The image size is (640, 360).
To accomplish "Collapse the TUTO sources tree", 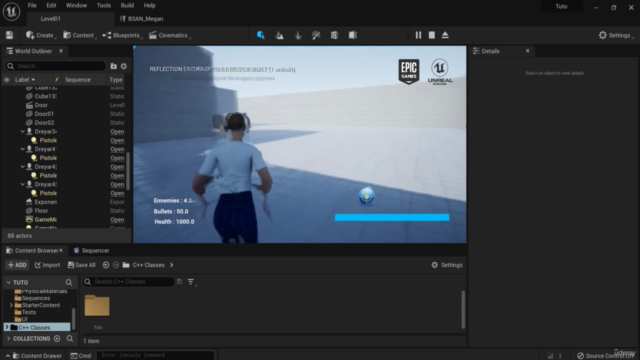I will click(8, 282).
